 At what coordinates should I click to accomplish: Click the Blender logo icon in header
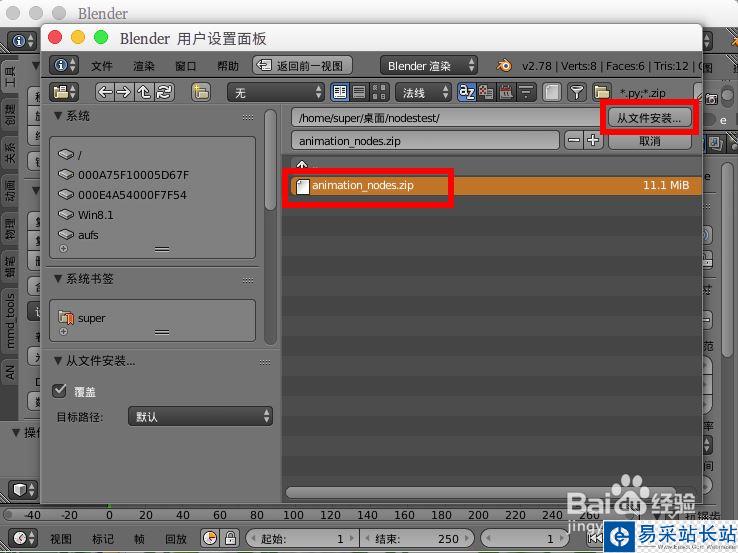tap(504, 65)
